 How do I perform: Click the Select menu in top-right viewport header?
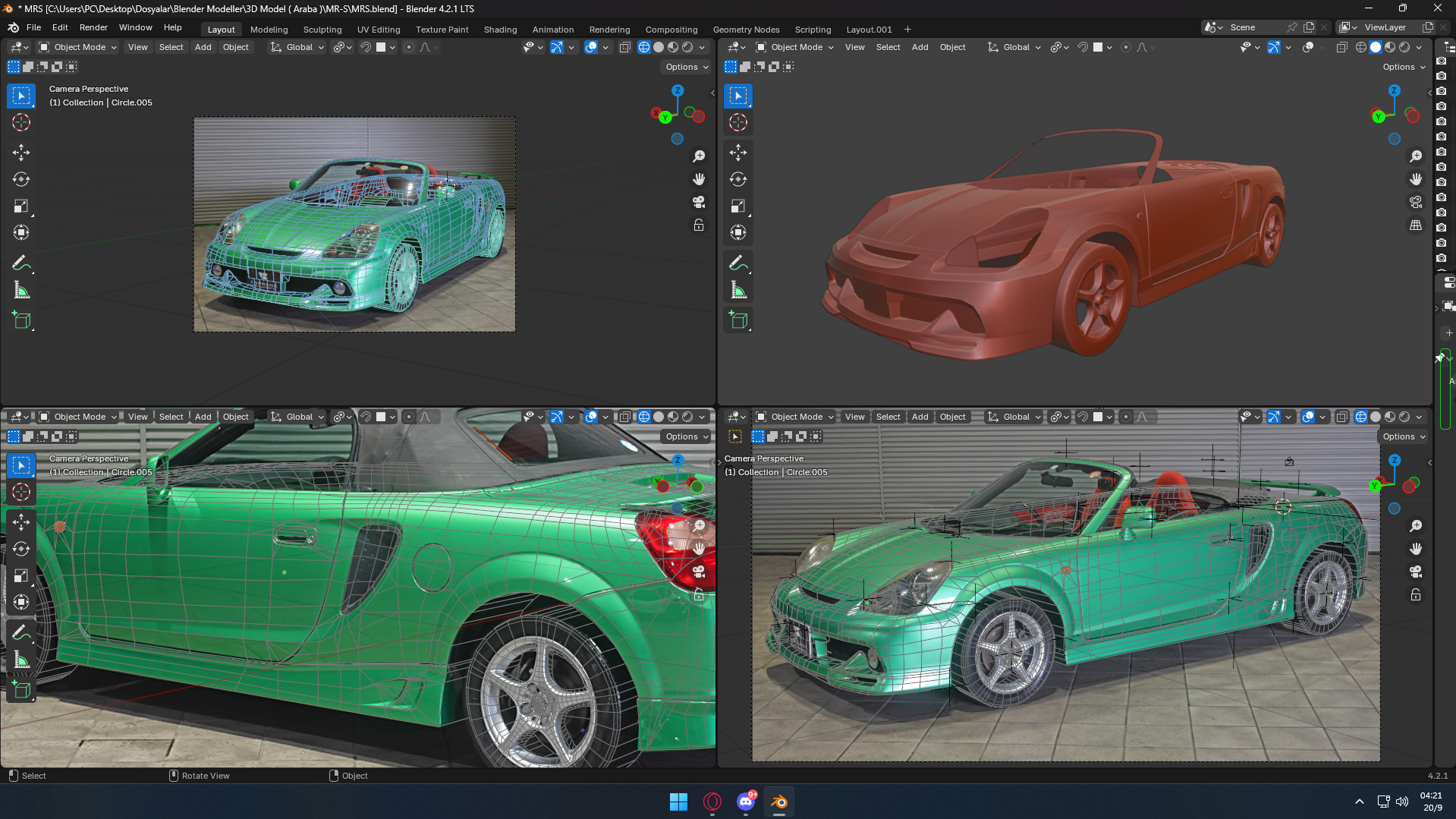click(x=888, y=47)
